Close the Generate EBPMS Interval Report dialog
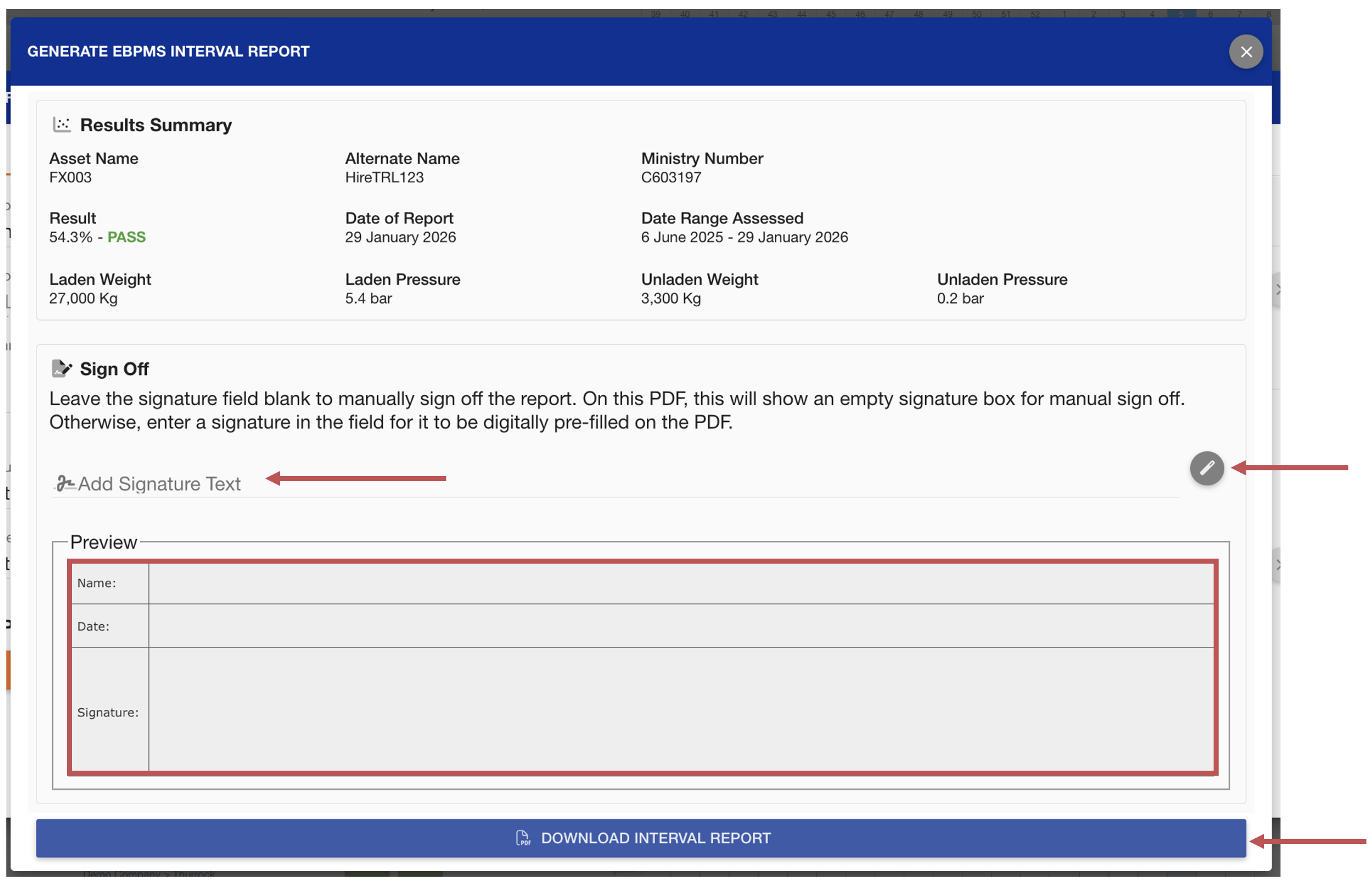1372x890 pixels. (1245, 52)
